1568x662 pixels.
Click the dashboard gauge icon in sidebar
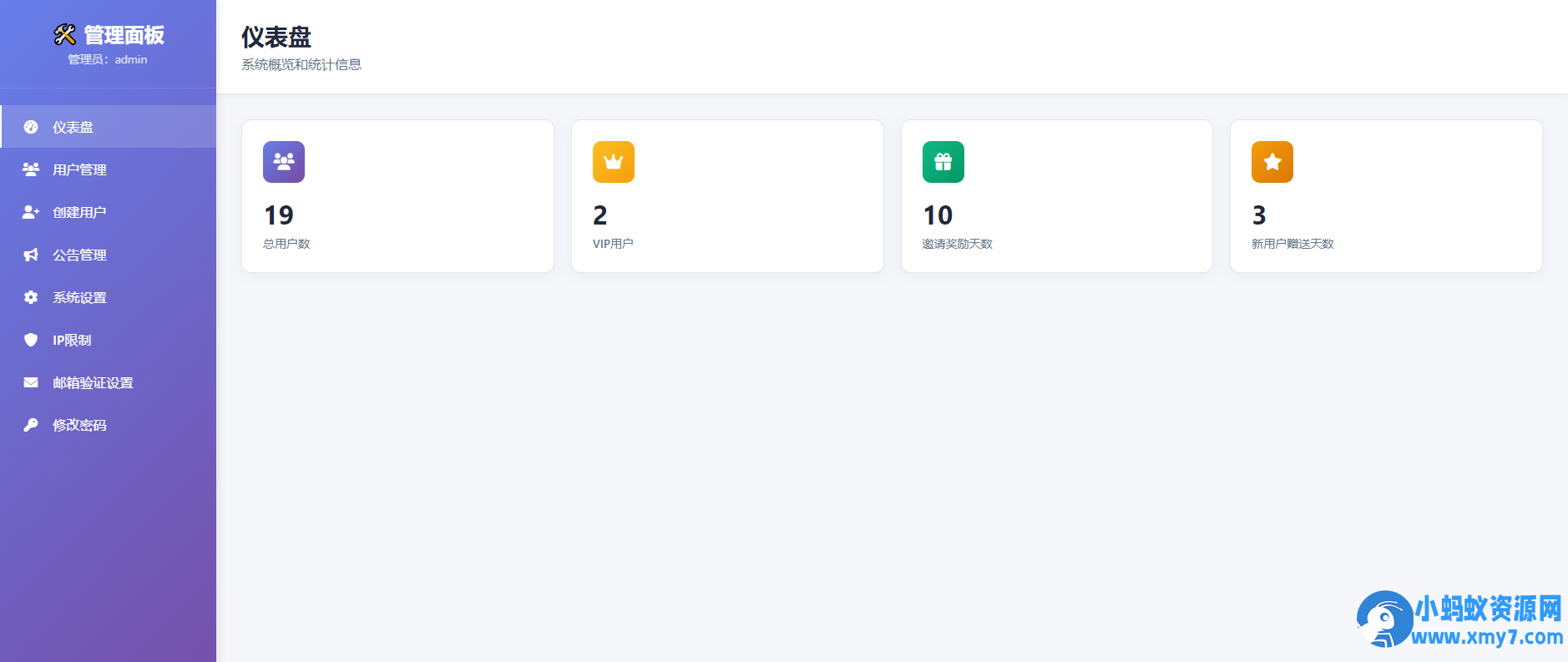point(31,127)
